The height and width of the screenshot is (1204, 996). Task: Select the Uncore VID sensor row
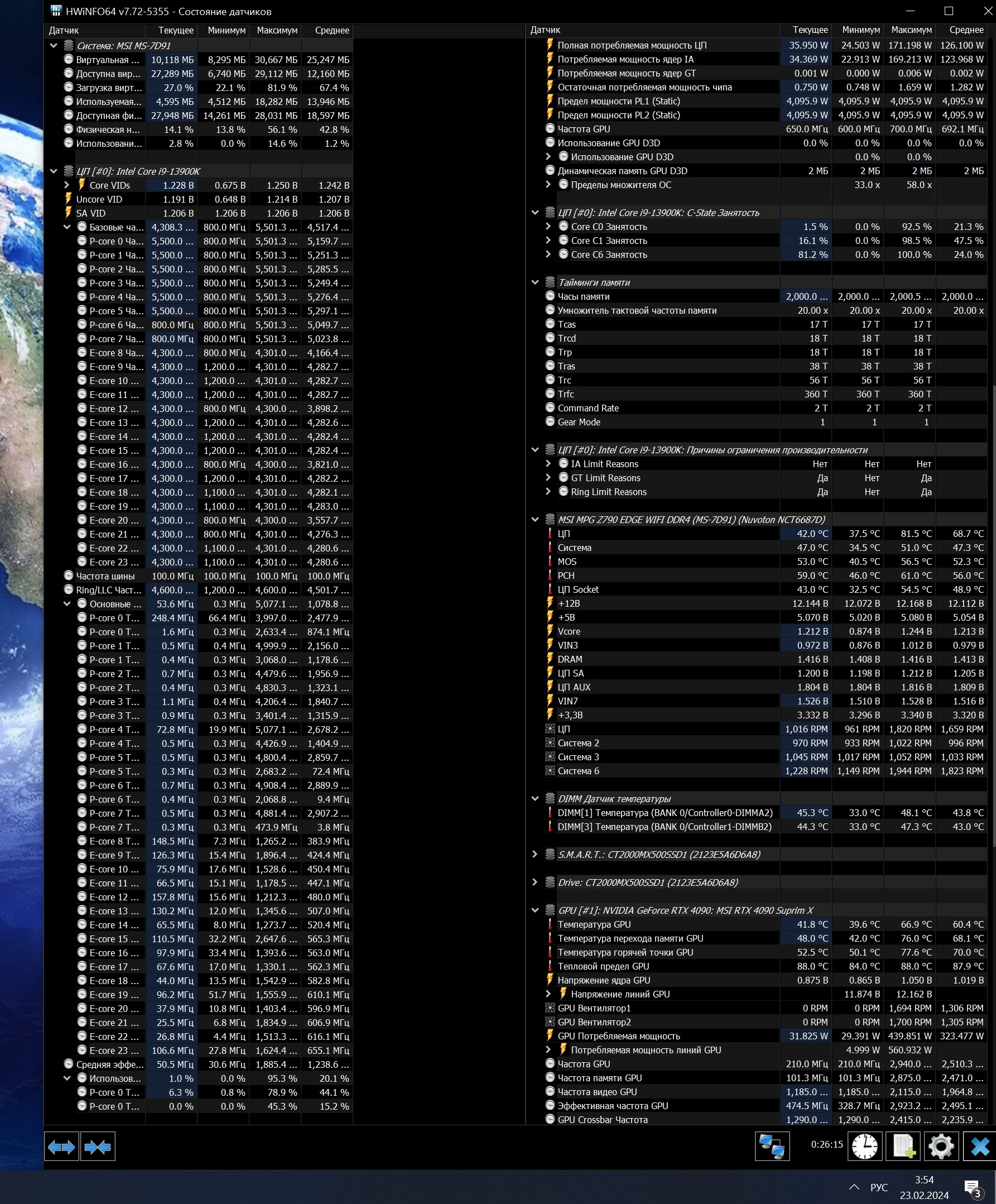198,199
